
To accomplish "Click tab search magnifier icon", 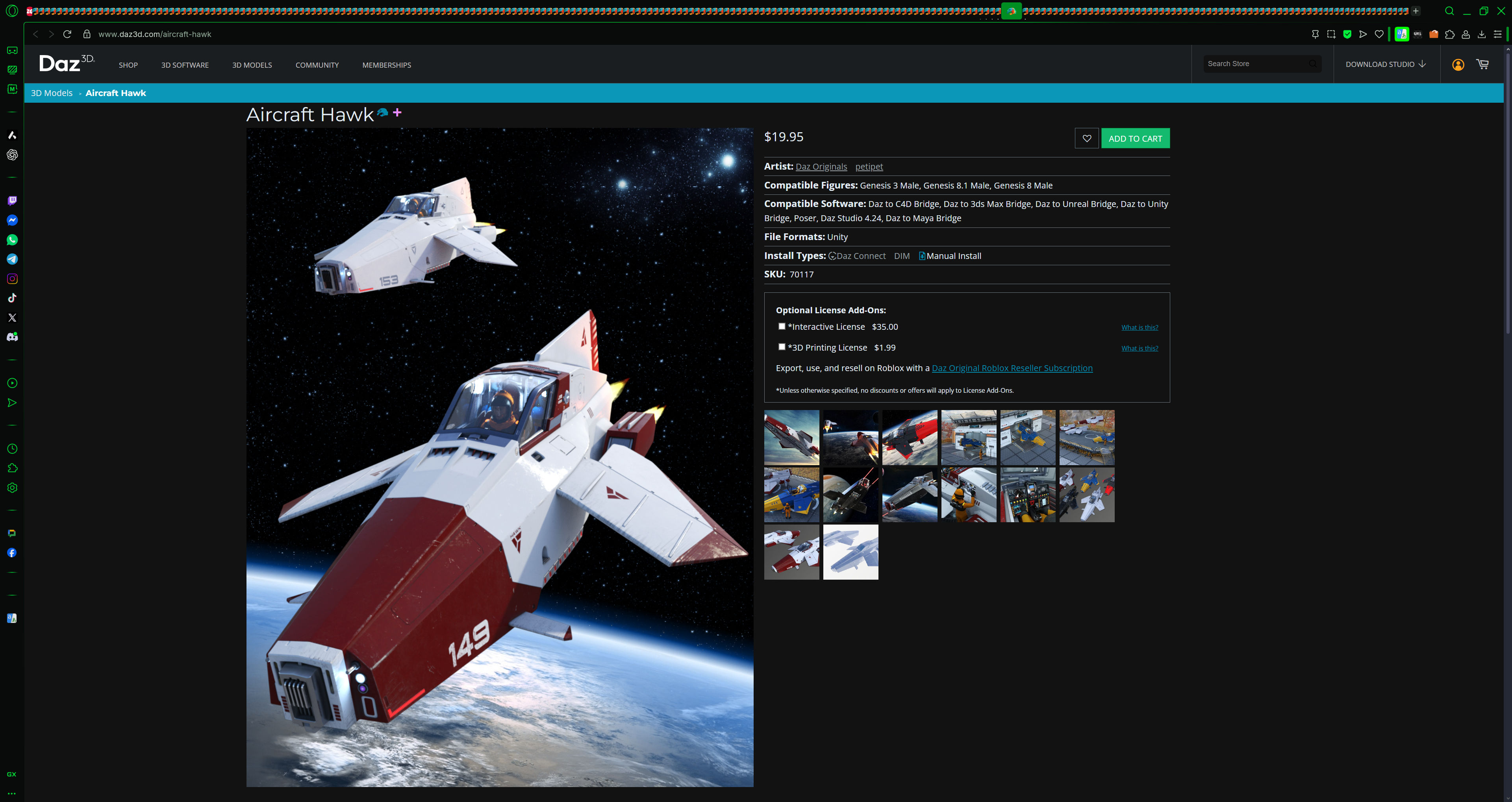I will pyautogui.click(x=1449, y=11).
